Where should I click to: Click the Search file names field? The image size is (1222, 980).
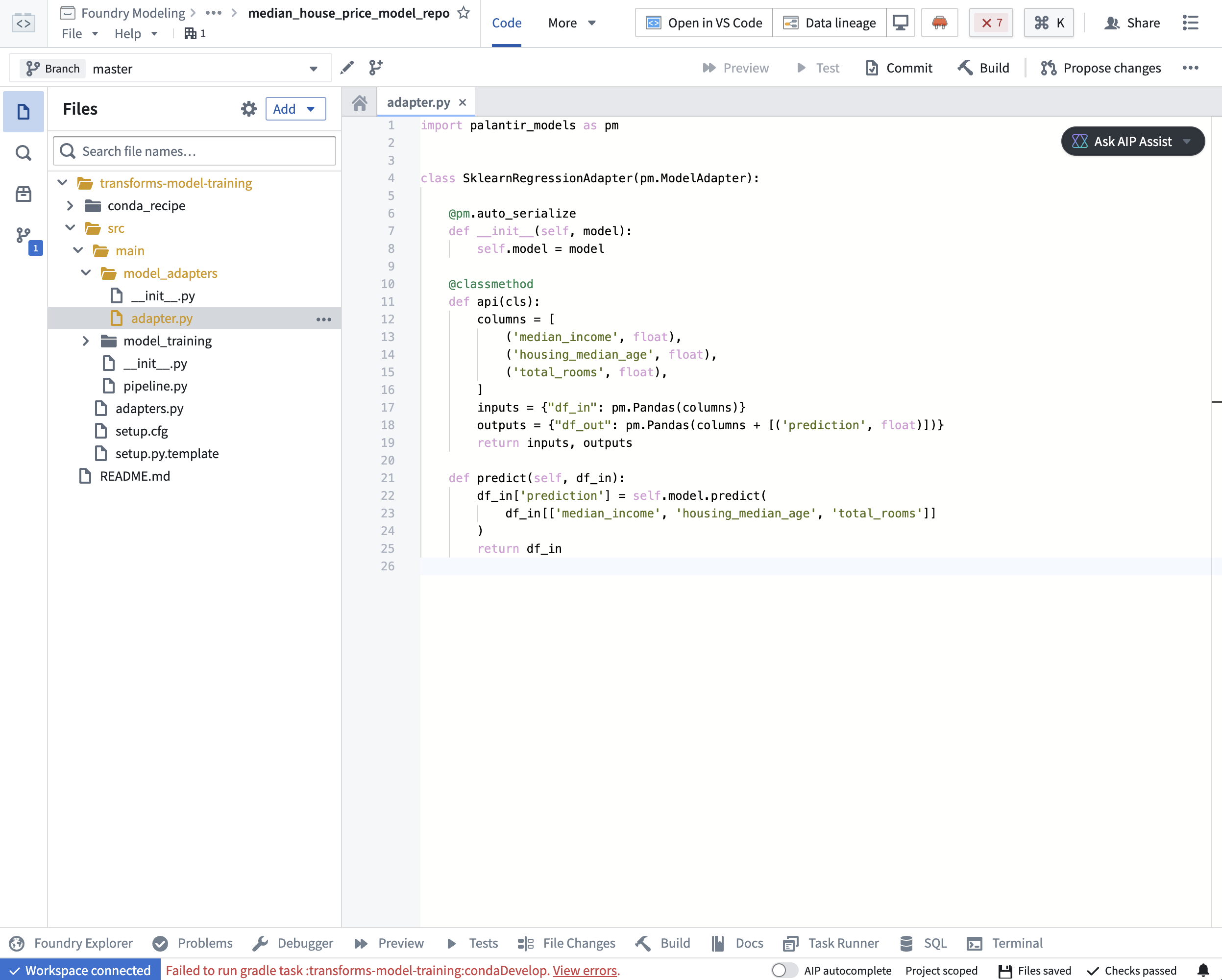coord(195,151)
